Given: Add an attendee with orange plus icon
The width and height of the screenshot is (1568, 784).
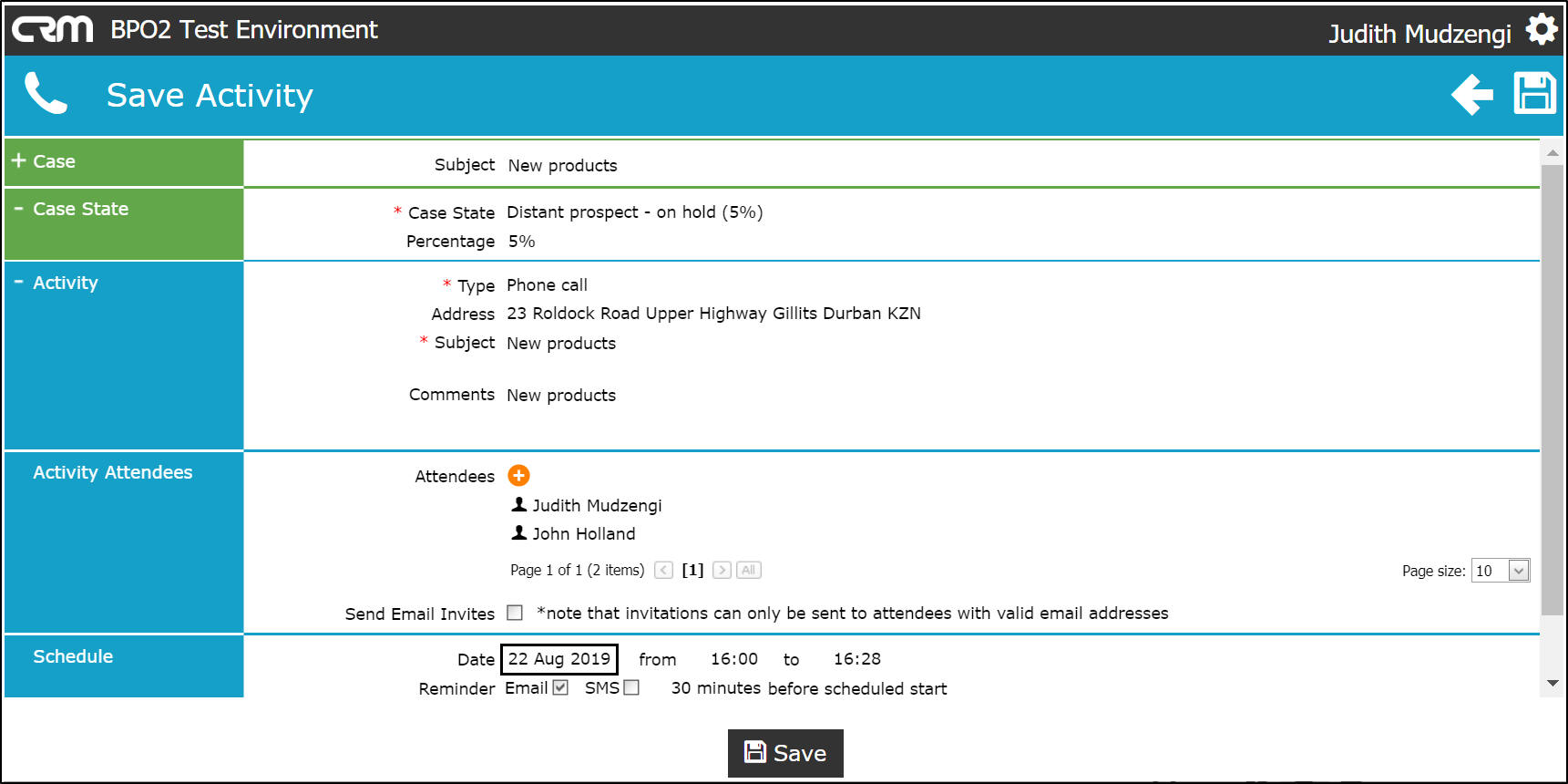Looking at the screenshot, I should click(x=518, y=475).
